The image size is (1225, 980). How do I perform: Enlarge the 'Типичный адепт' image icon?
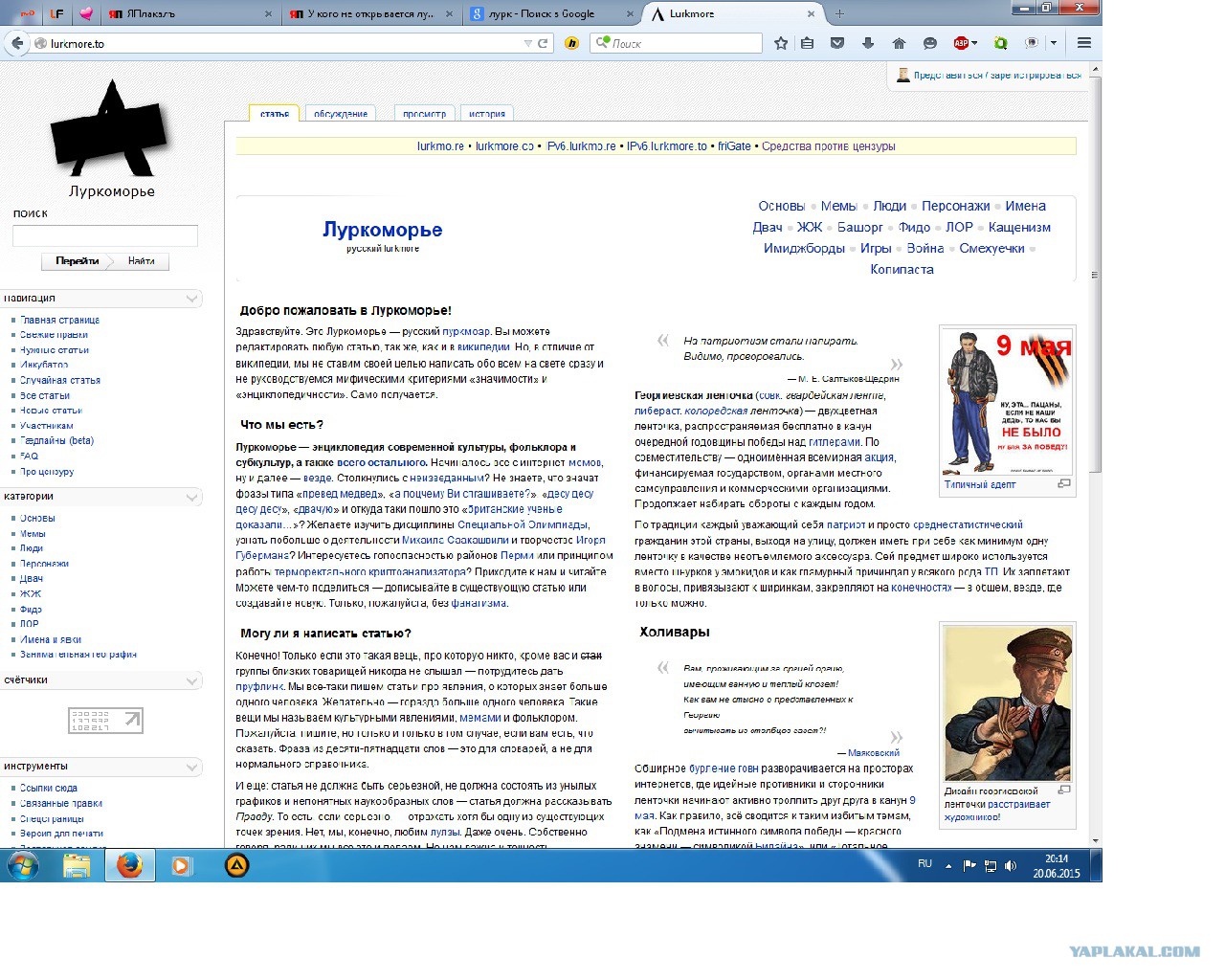click(1064, 484)
